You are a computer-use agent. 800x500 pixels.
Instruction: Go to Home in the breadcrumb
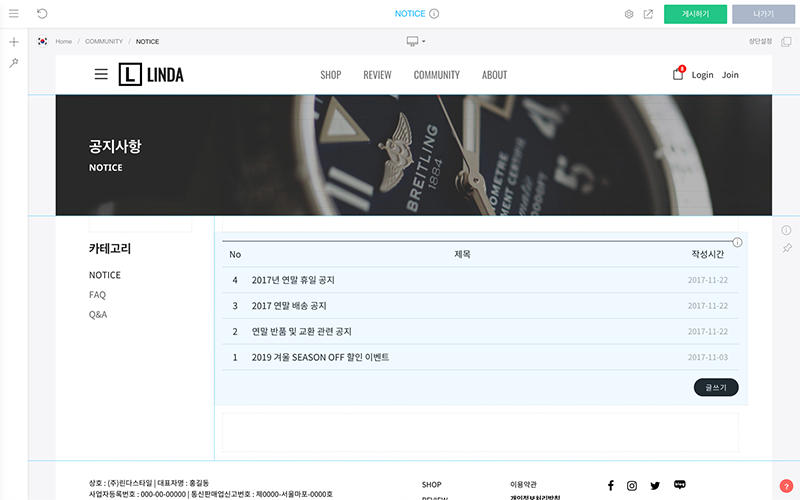coord(63,41)
